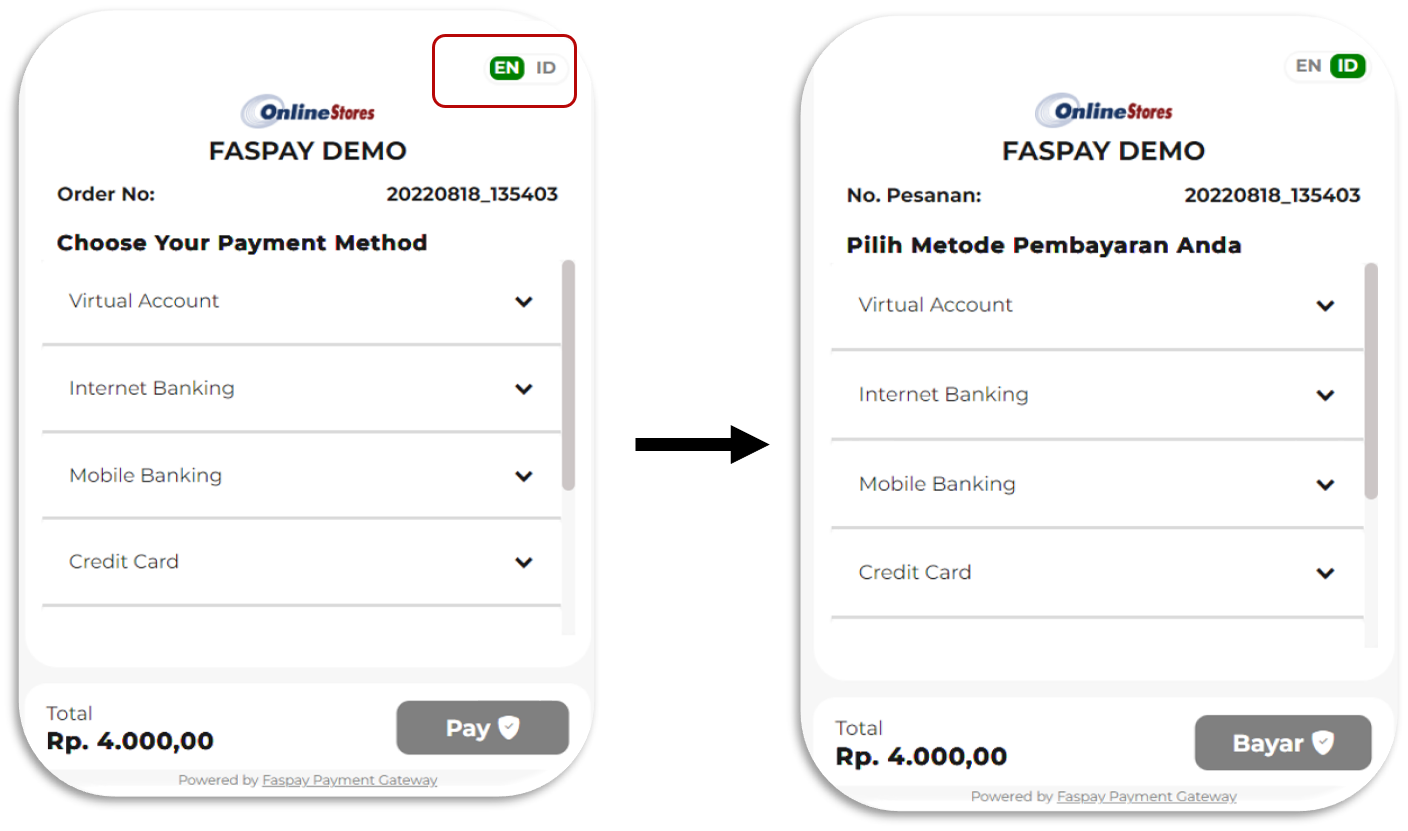Click payment list scrollbar in English panel

pyautogui.click(x=568, y=375)
